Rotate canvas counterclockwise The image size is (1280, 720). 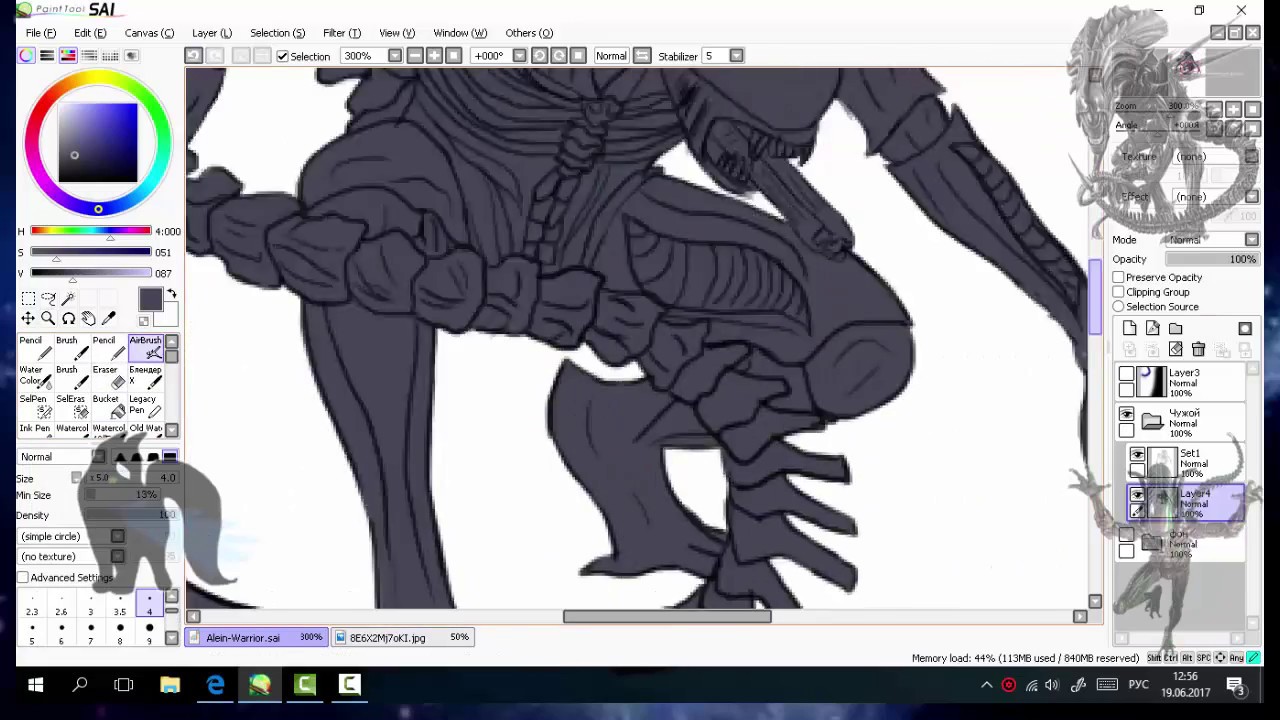click(x=539, y=56)
